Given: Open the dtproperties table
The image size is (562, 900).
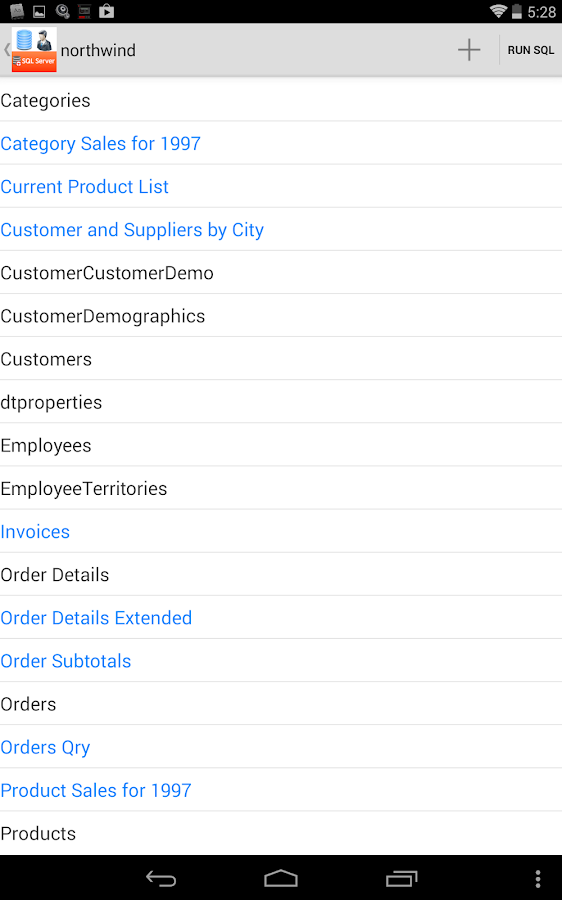Looking at the screenshot, I should (281, 401).
